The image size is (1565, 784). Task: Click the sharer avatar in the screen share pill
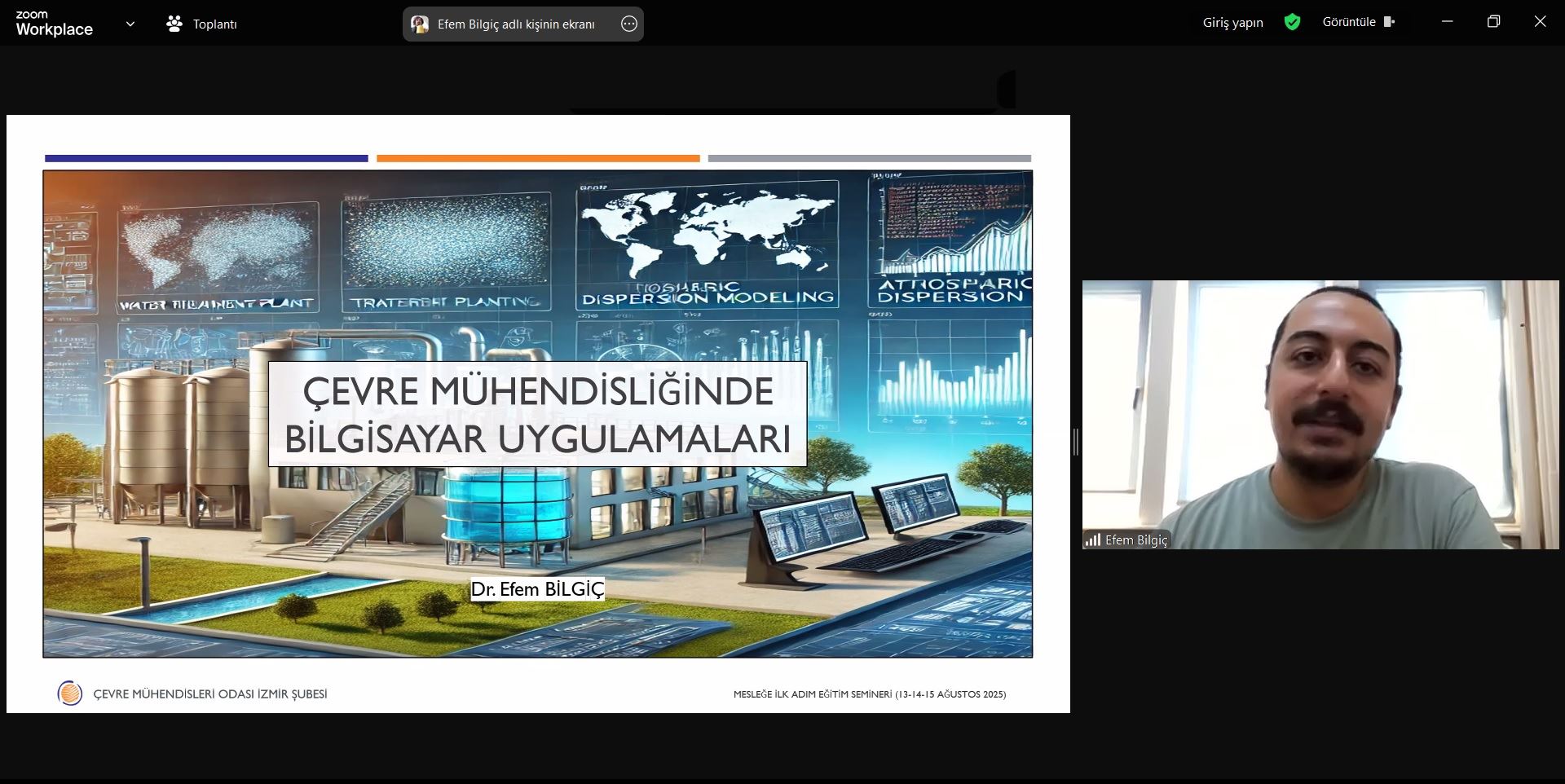(x=420, y=24)
